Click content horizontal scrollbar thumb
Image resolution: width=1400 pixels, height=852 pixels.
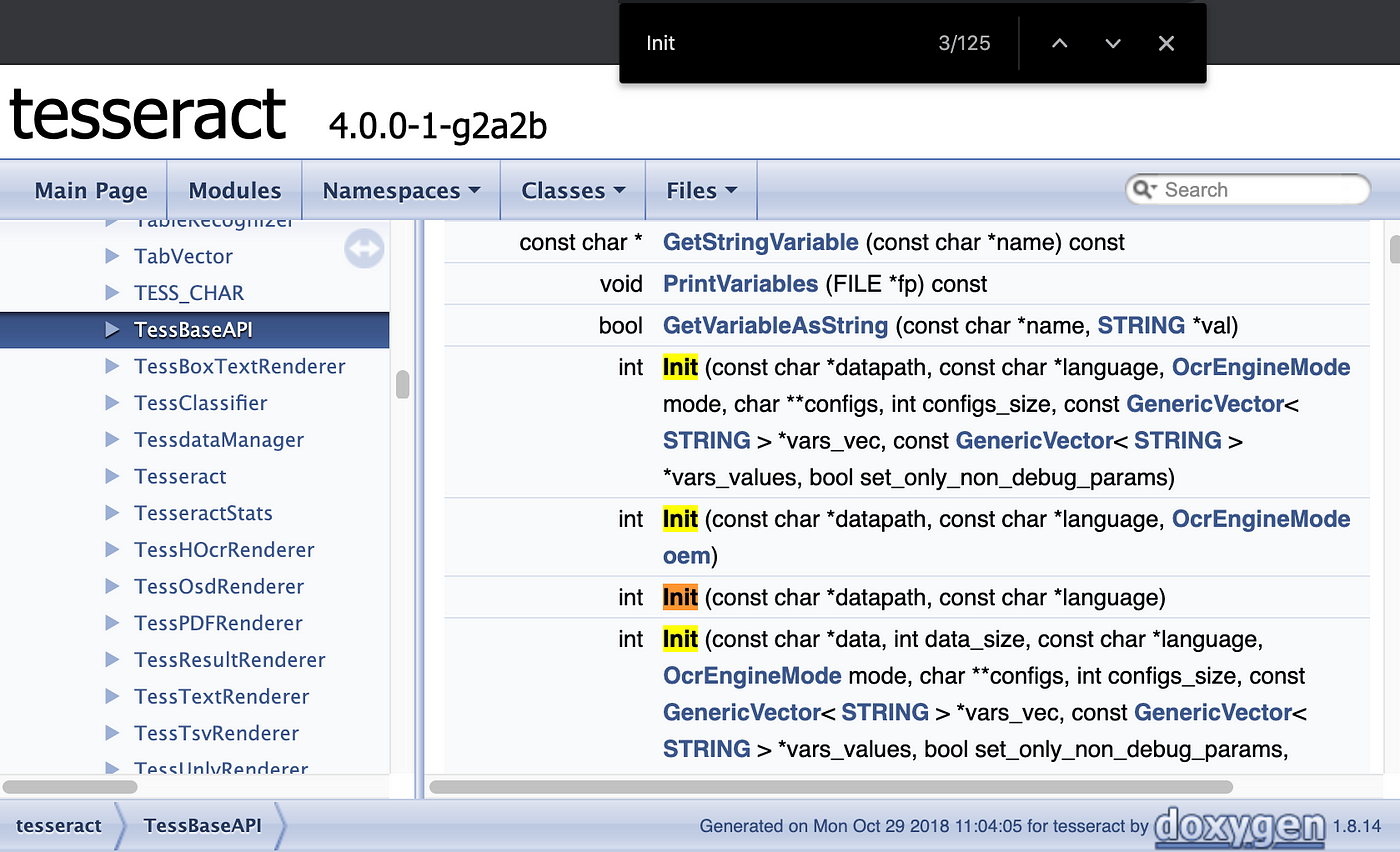(x=831, y=787)
